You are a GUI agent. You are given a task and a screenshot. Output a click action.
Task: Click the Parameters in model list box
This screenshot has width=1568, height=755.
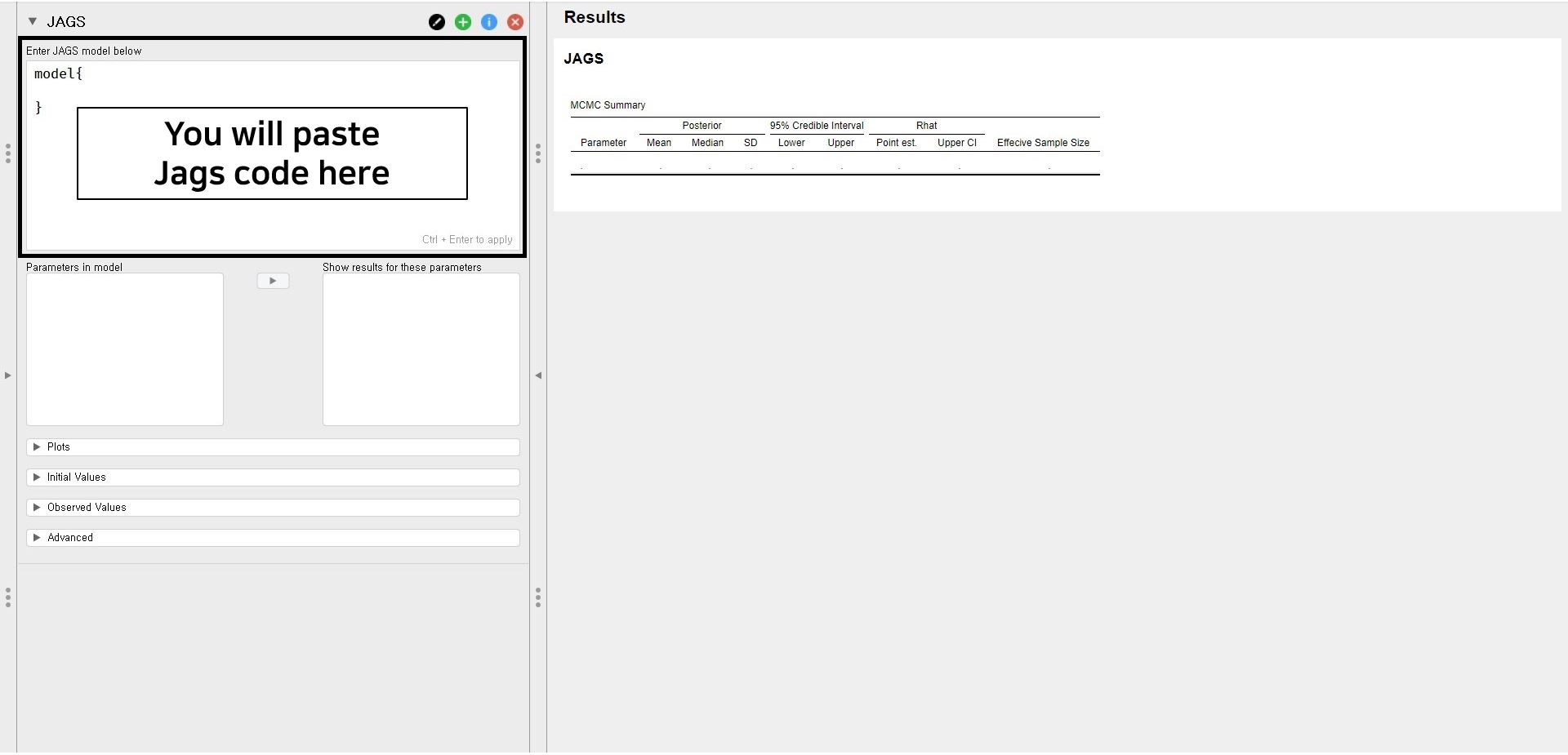click(x=125, y=349)
